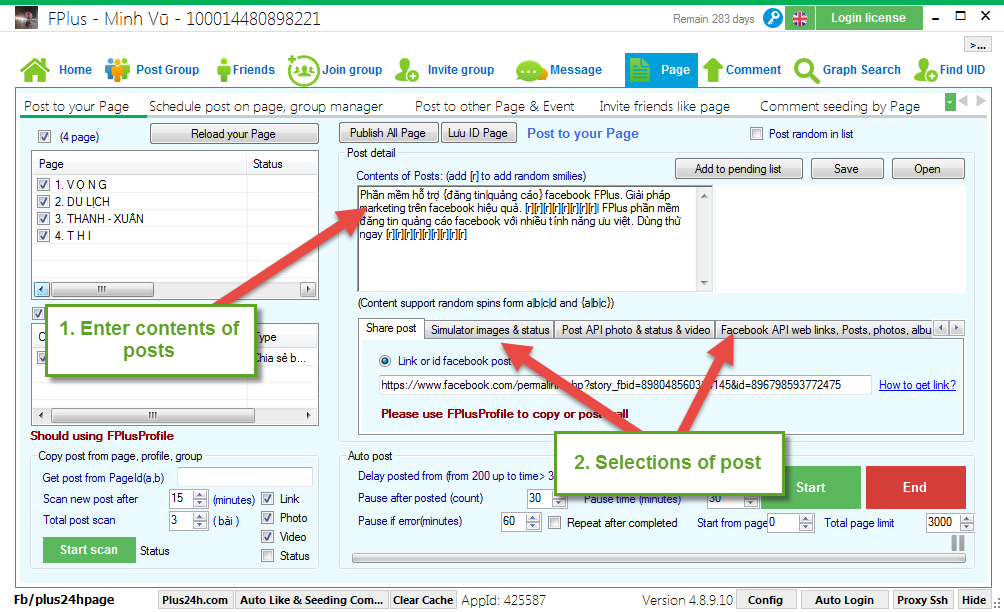1004x612 pixels.
Task: Uncheck page 4. T H I
Action: (x=44, y=236)
